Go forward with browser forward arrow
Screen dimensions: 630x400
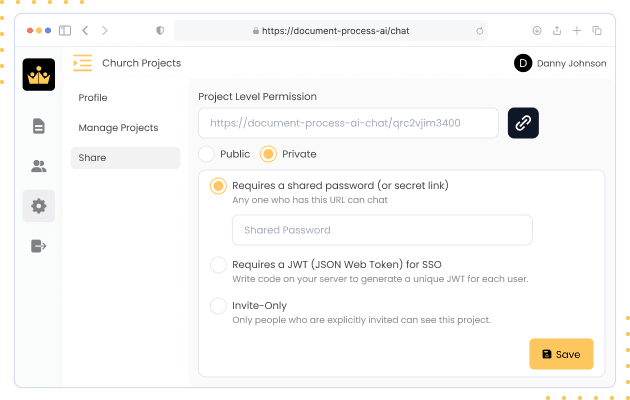pos(105,31)
